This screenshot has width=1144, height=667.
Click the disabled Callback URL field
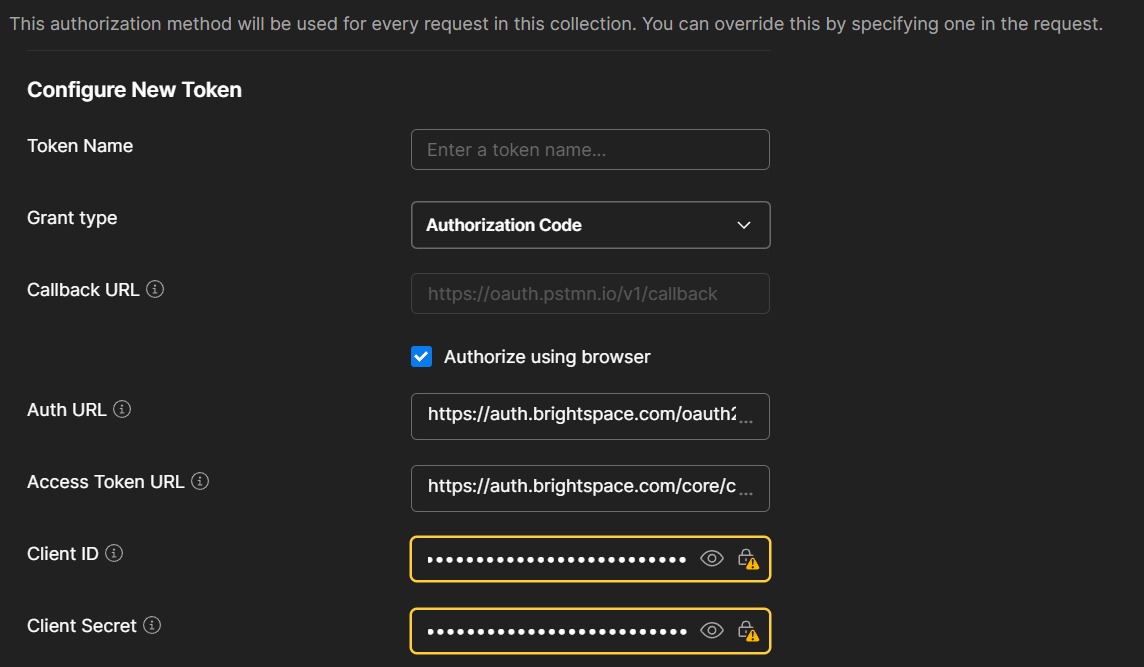tap(590, 294)
